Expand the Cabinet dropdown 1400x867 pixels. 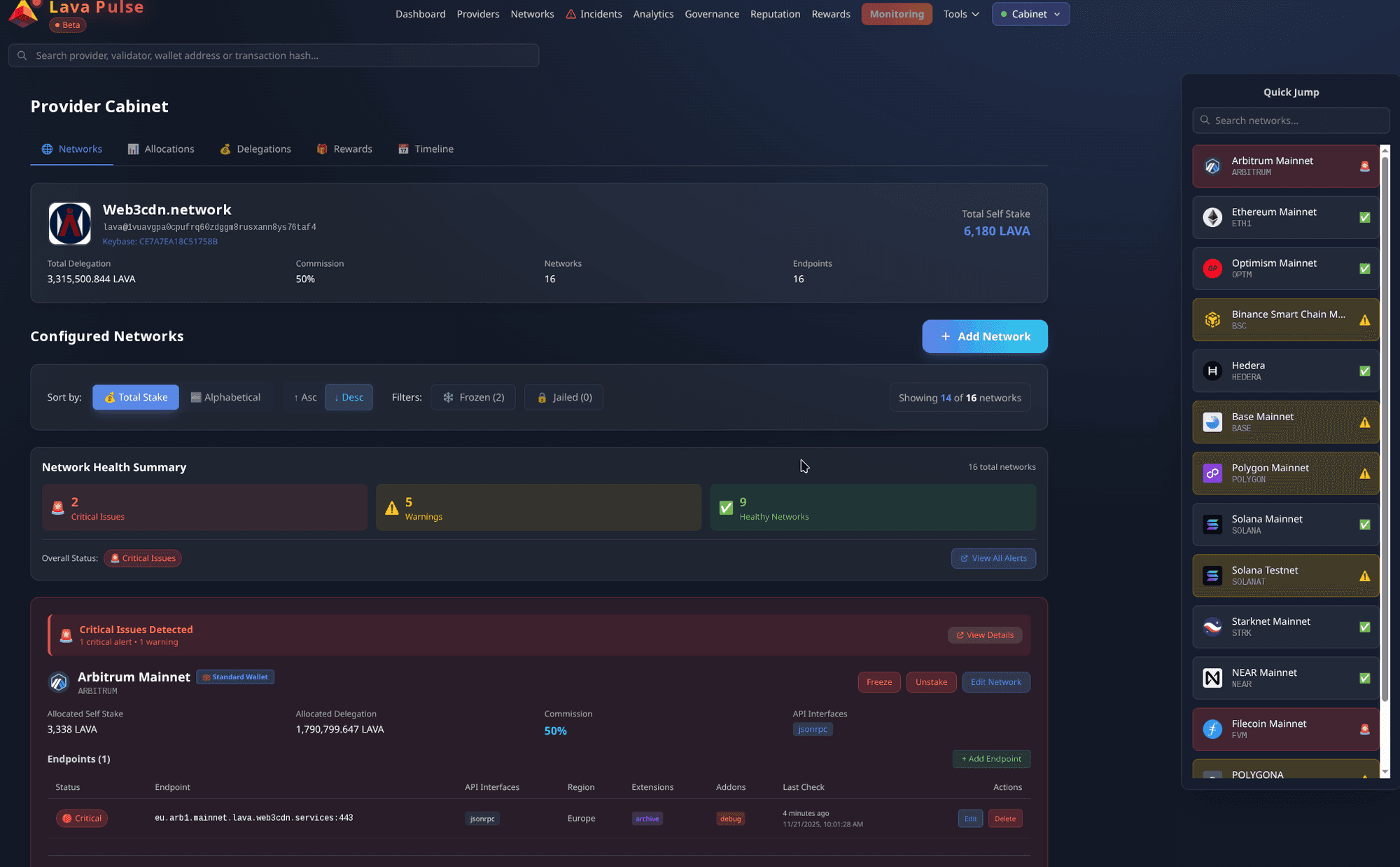tap(1030, 14)
